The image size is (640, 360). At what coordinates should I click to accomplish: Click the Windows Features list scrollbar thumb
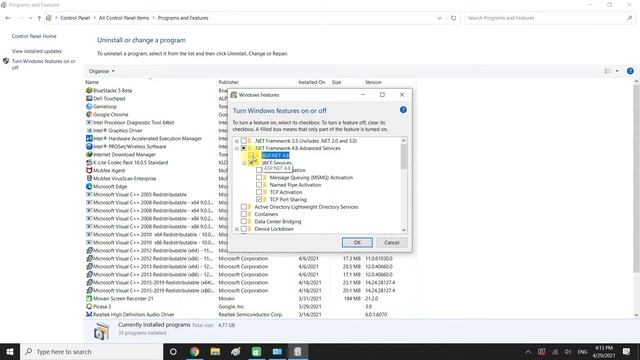[404, 157]
